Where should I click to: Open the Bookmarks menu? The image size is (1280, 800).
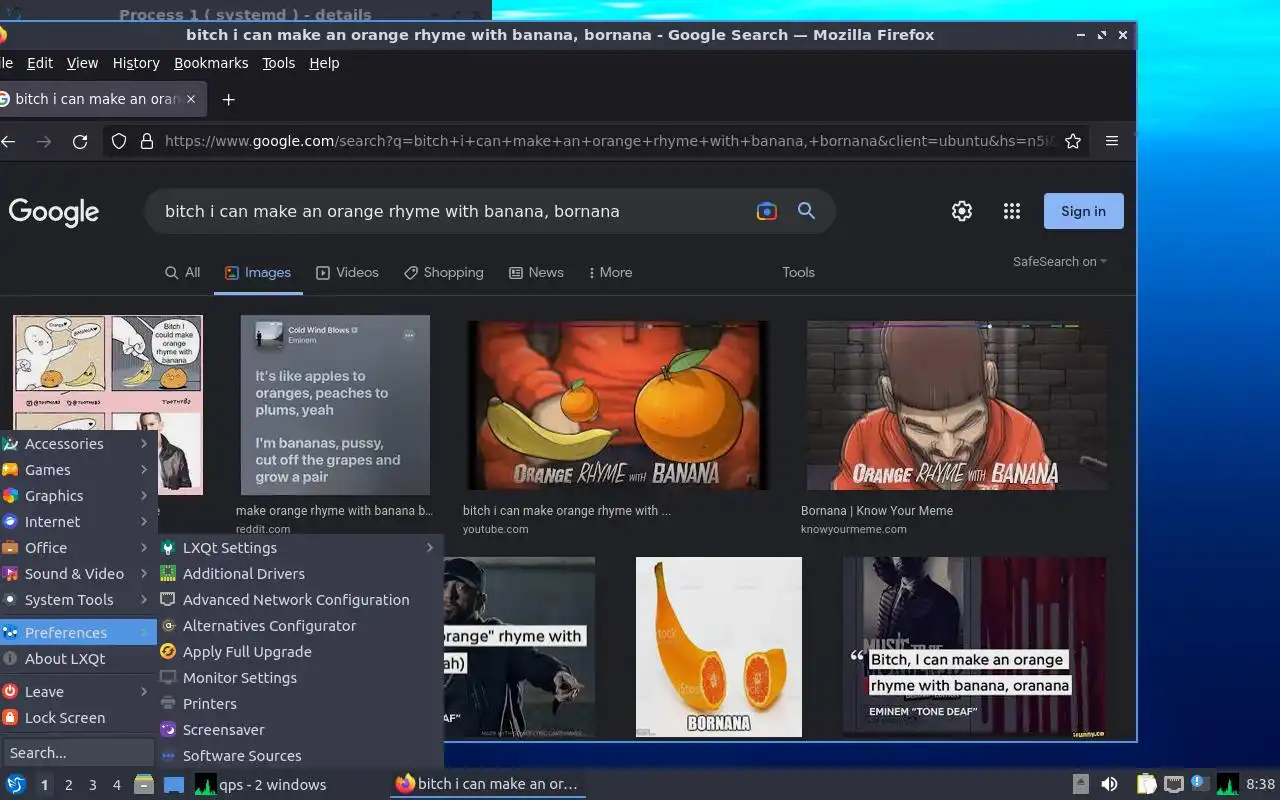pyautogui.click(x=211, y=63)
